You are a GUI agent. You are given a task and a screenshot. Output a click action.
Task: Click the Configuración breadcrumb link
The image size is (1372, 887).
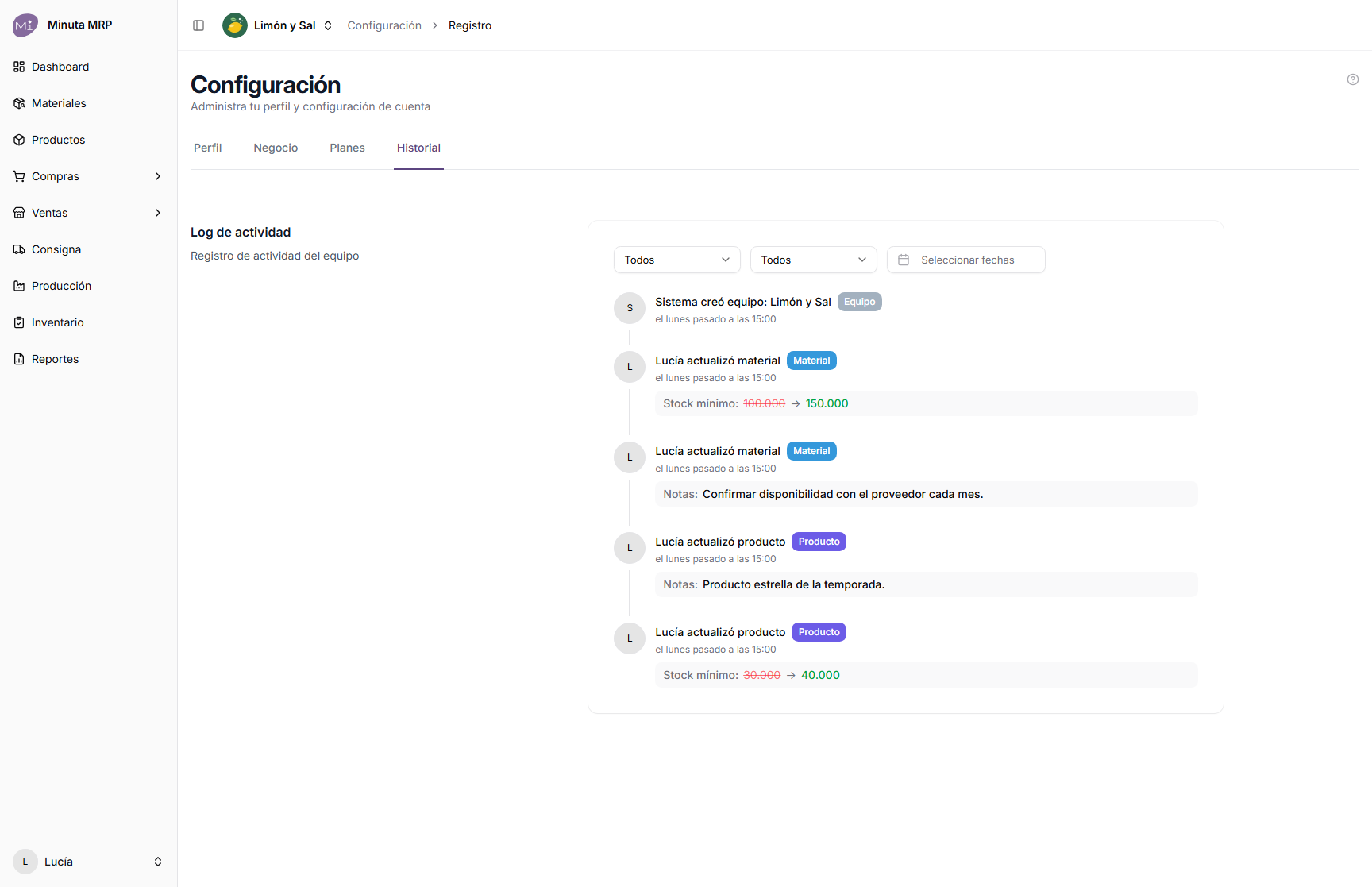click(384, 25)
